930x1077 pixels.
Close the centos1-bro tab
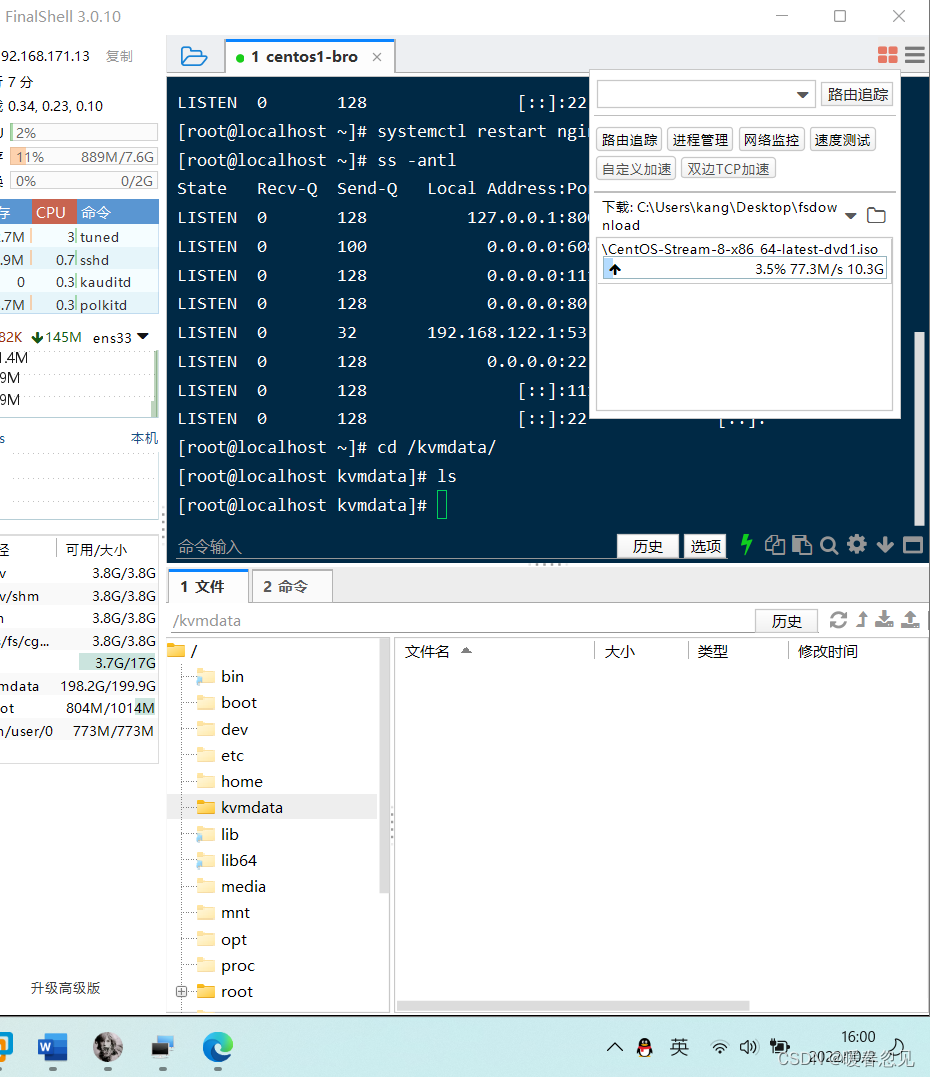tap(377, 57)
